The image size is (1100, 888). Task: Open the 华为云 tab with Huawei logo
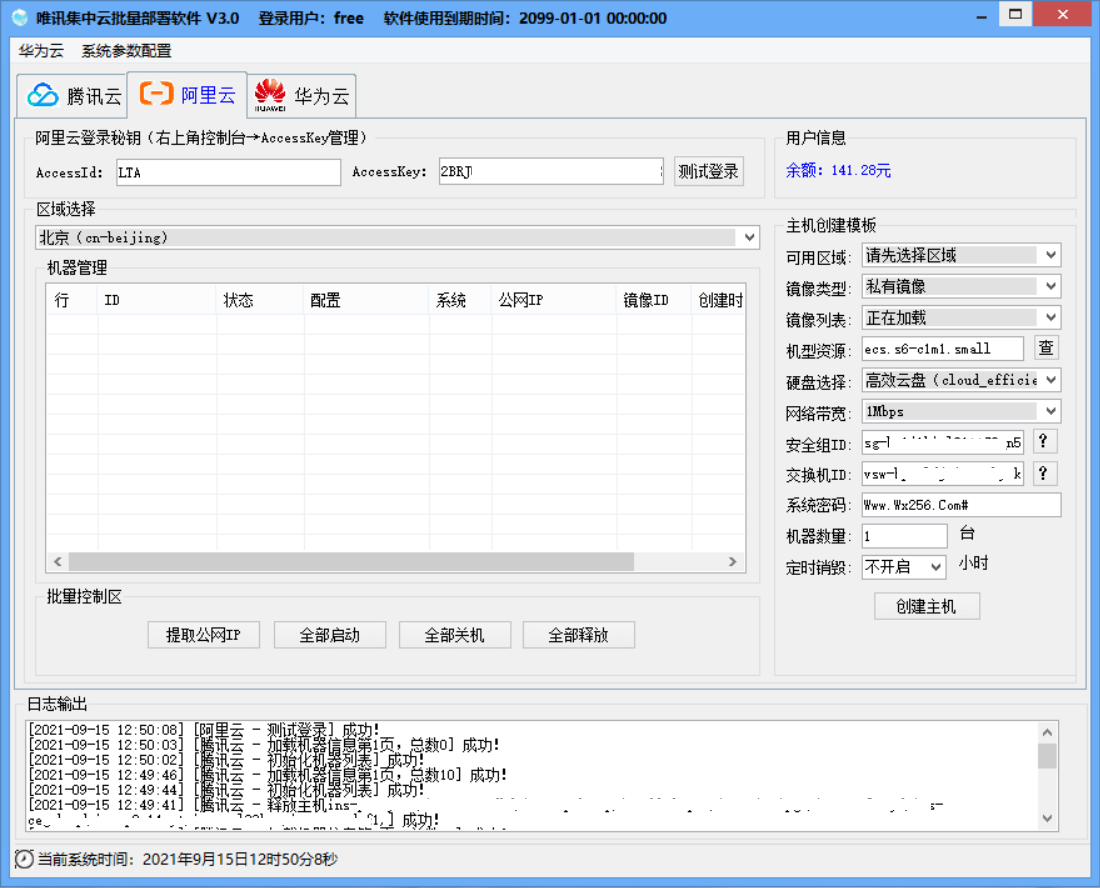302,95
